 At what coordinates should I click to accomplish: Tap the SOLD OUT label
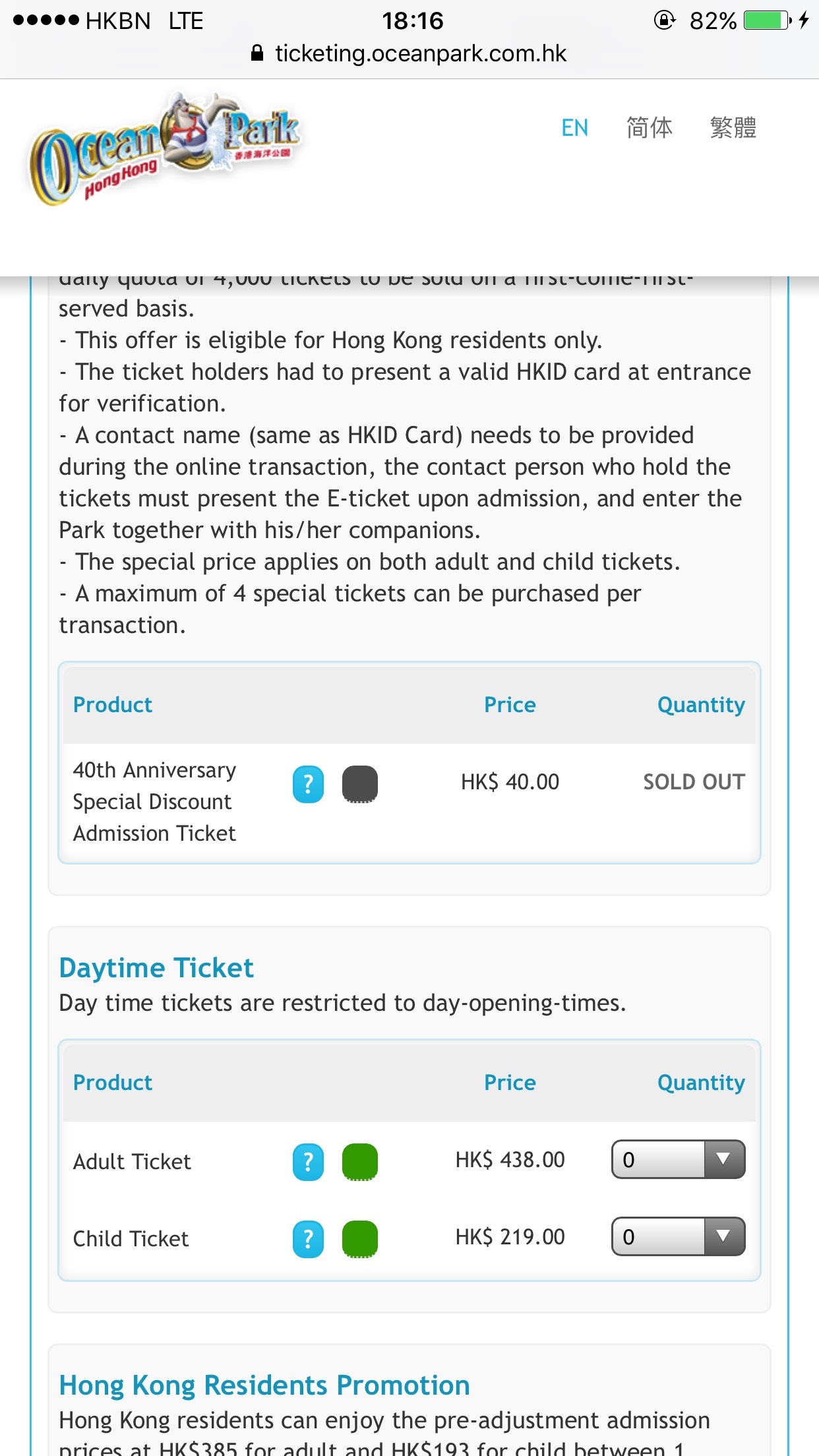pyautogui.click(x=694, y=782)
